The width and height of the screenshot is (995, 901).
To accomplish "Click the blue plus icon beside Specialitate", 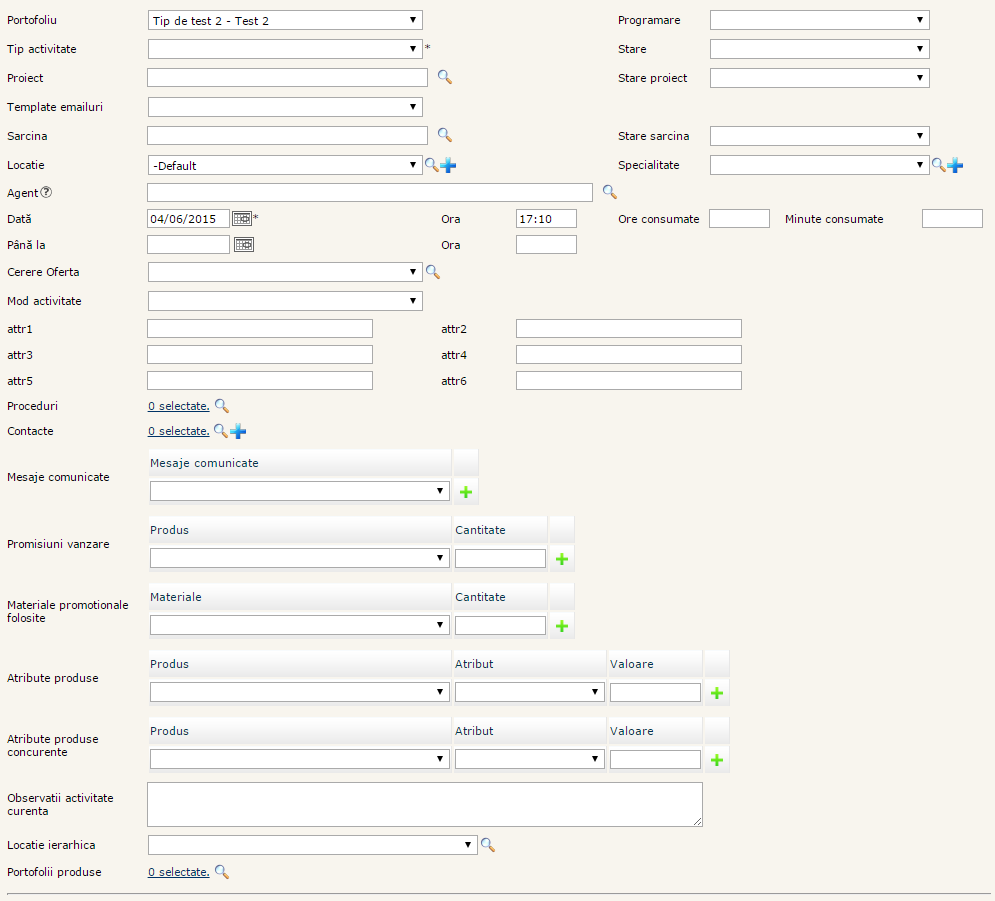I will click(955, 165).
